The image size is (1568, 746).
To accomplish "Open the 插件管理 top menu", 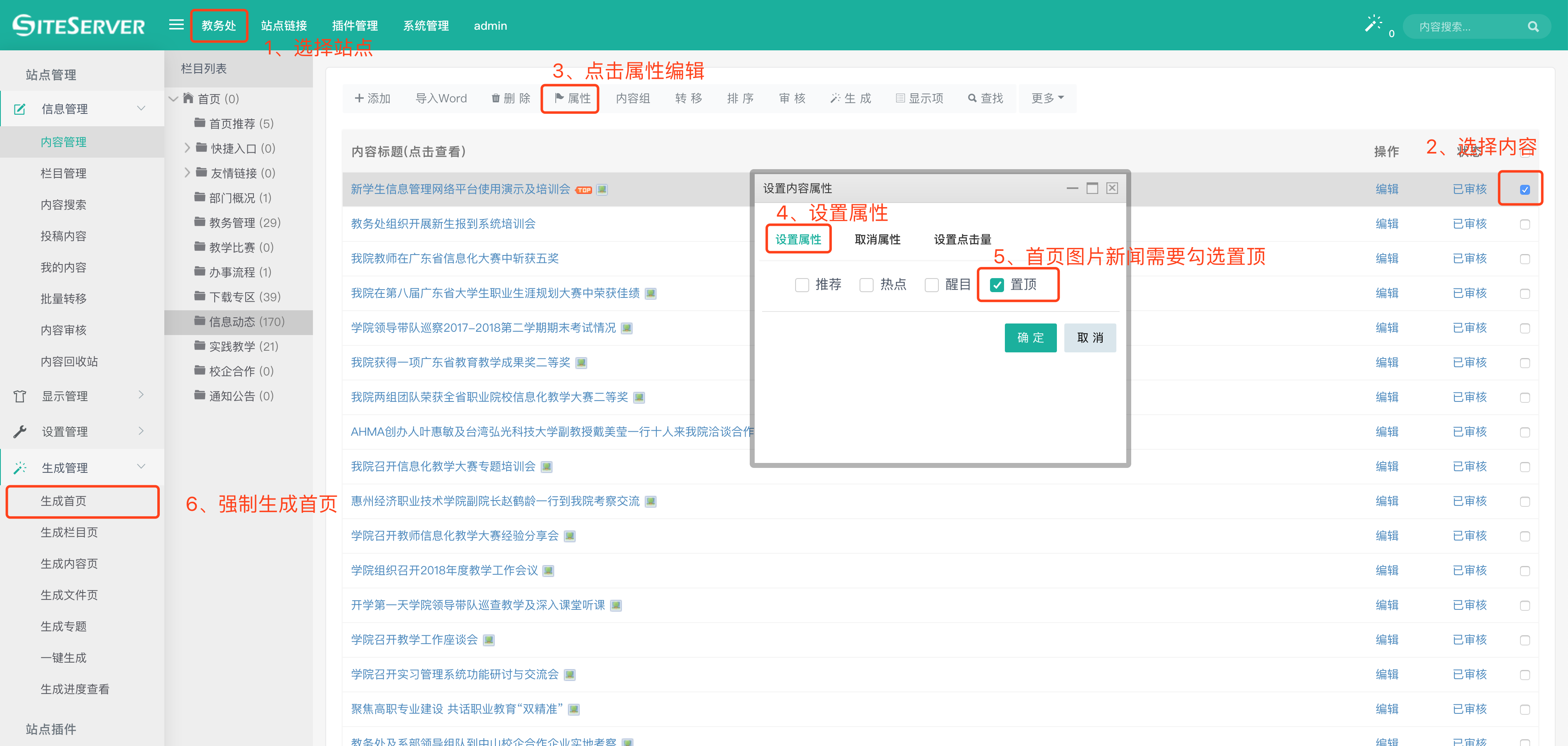I will point(354,26).
